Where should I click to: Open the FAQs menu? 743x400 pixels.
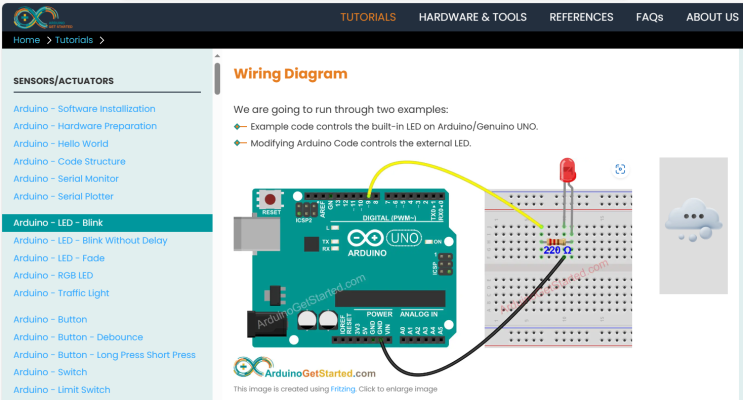(x=649, y=17)
